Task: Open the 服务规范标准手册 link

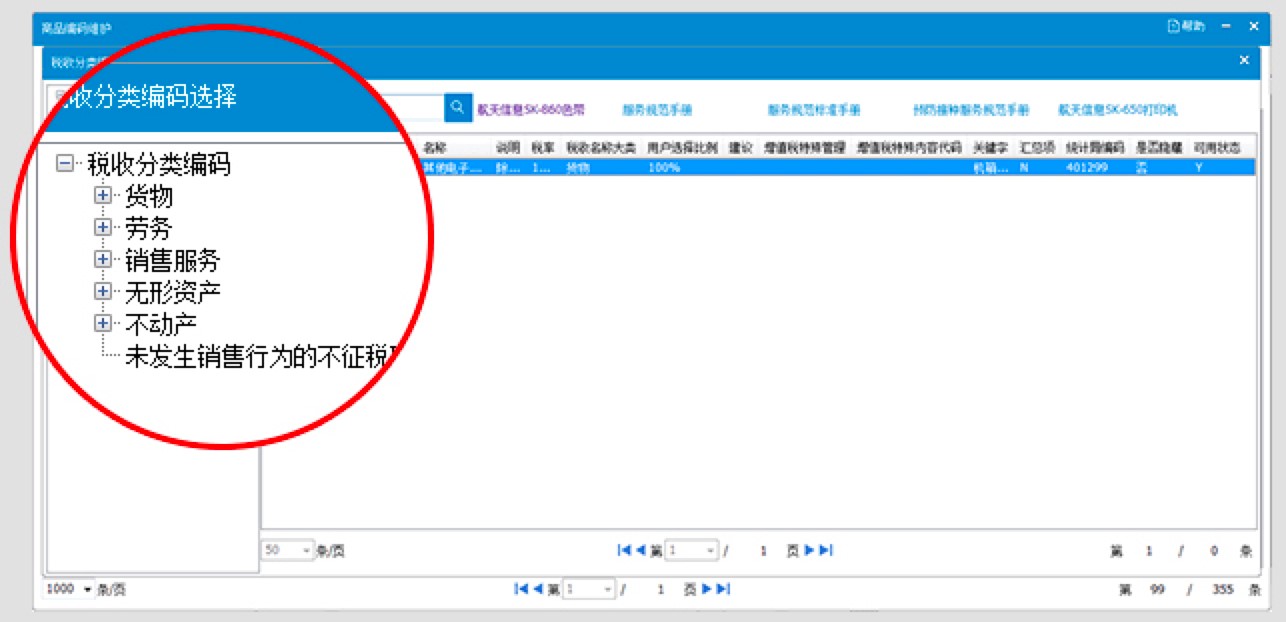Action: point(814,109)
